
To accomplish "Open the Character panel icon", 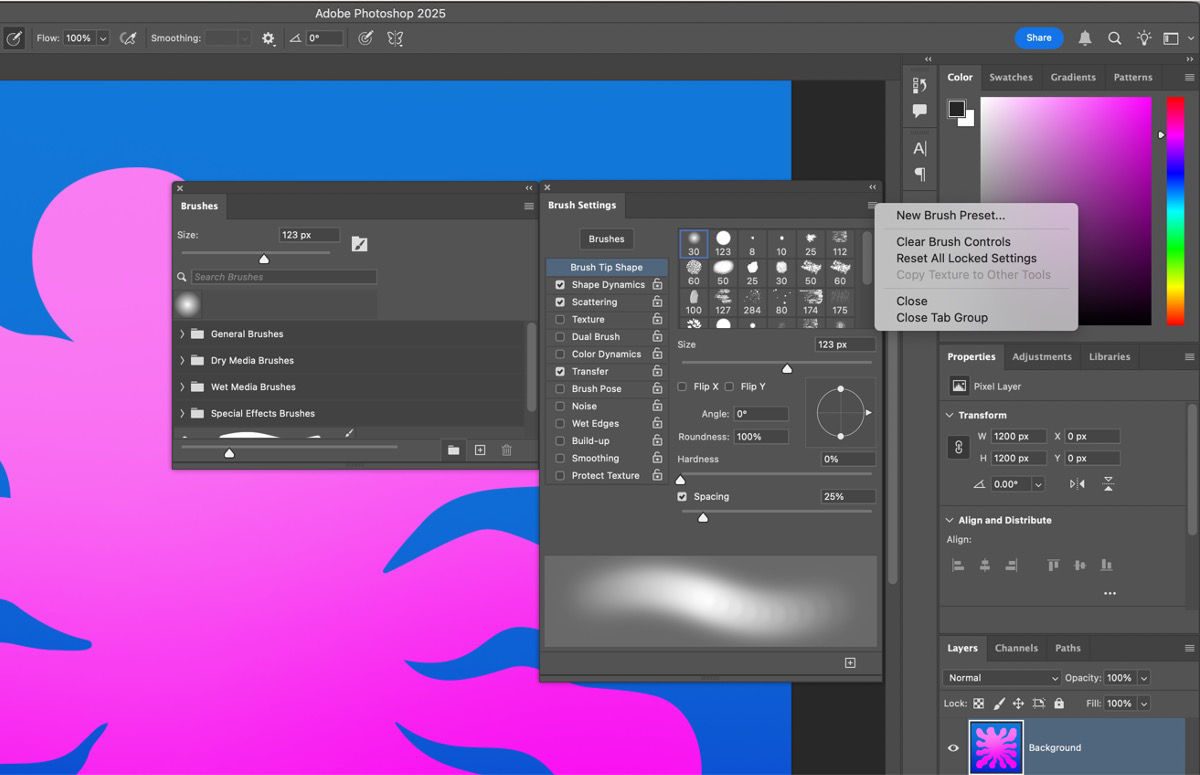I will [920, 147].
